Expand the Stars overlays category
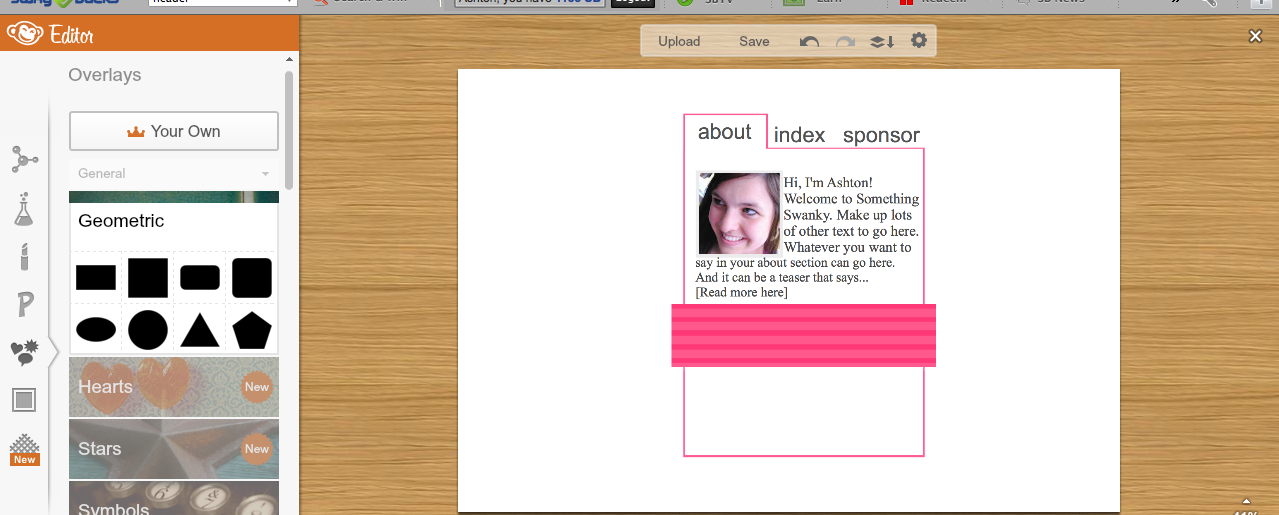This screenshot has width=1279, height=515. click(174, 449)
